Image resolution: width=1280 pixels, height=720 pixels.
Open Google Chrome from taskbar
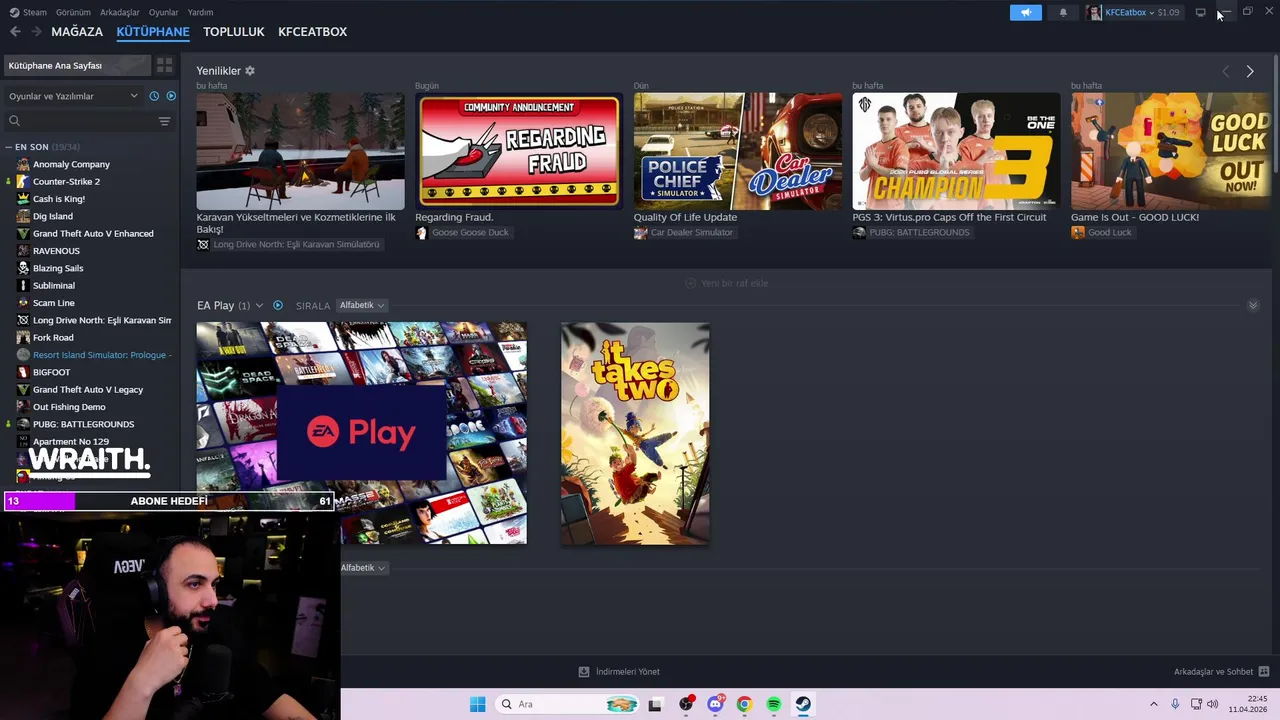(744, 704)
